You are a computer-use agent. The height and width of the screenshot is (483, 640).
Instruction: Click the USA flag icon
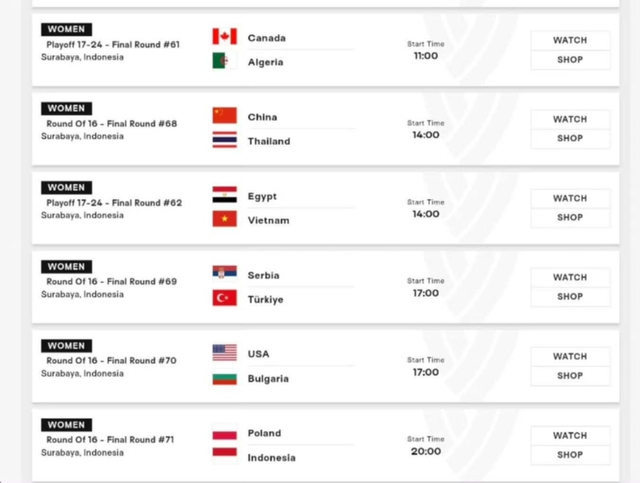pos(224,353)
